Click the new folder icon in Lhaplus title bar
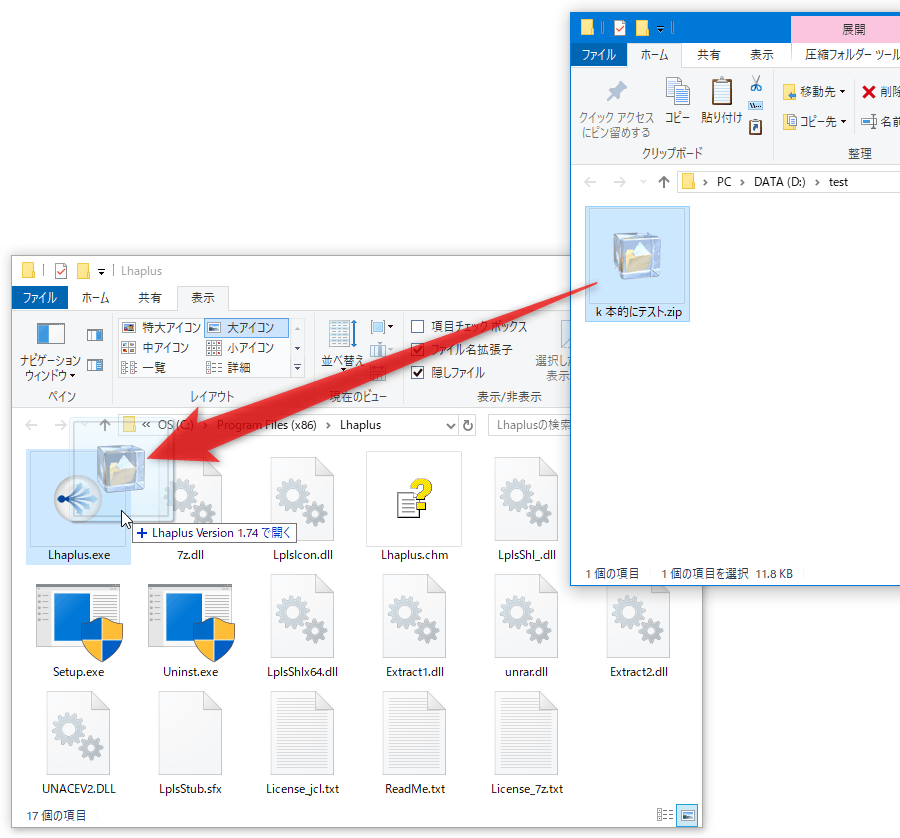900x838 pixels. 83,270
